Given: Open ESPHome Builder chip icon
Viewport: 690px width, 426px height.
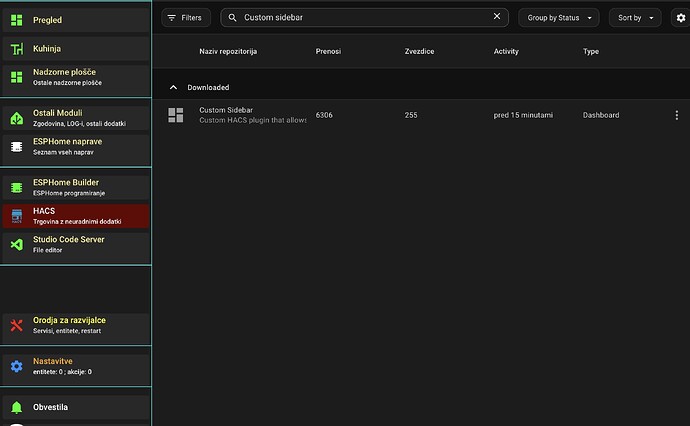Looking at the screenshot, I should click(x=17, y=187).
